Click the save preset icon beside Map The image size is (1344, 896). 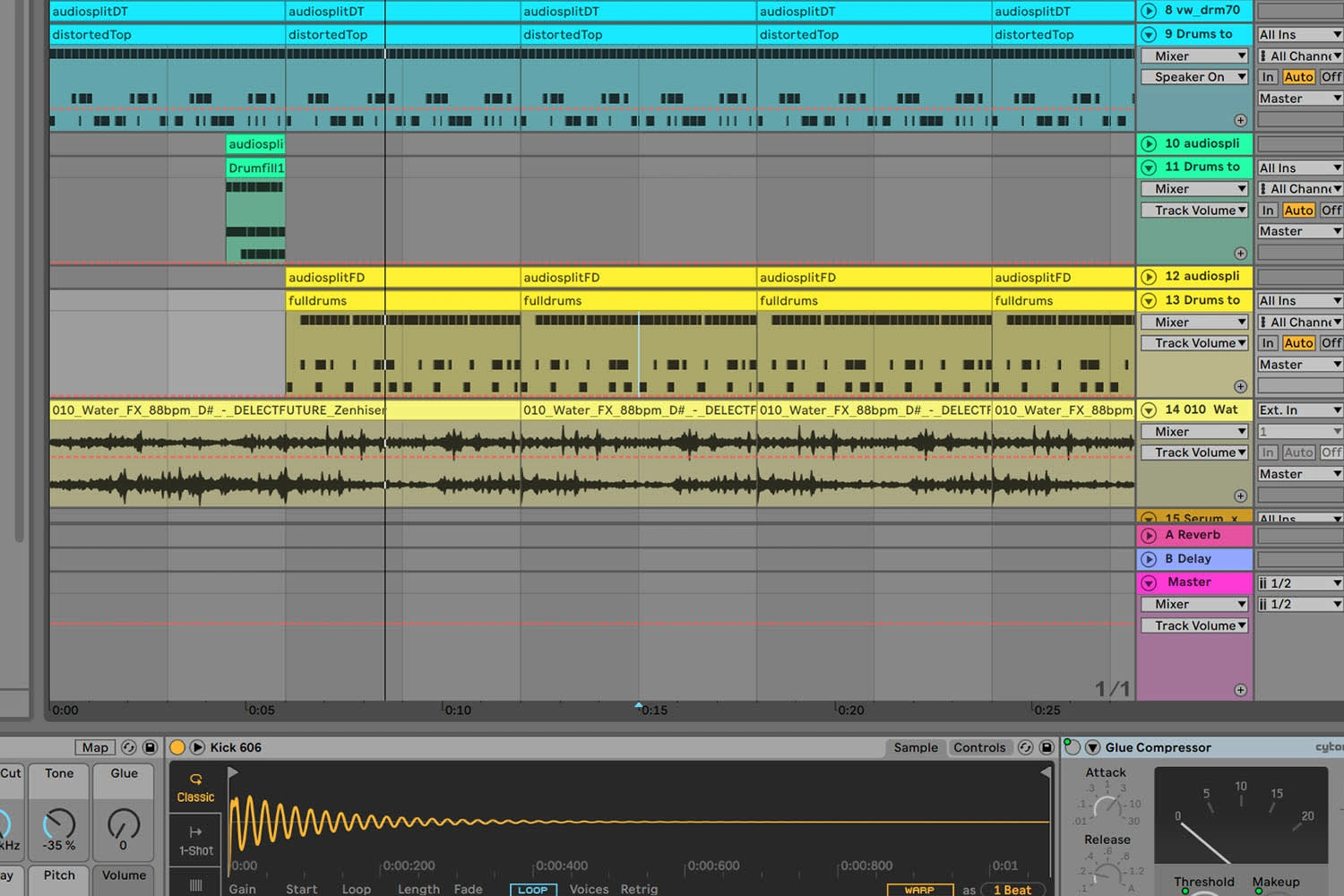(x=150, y=747)
